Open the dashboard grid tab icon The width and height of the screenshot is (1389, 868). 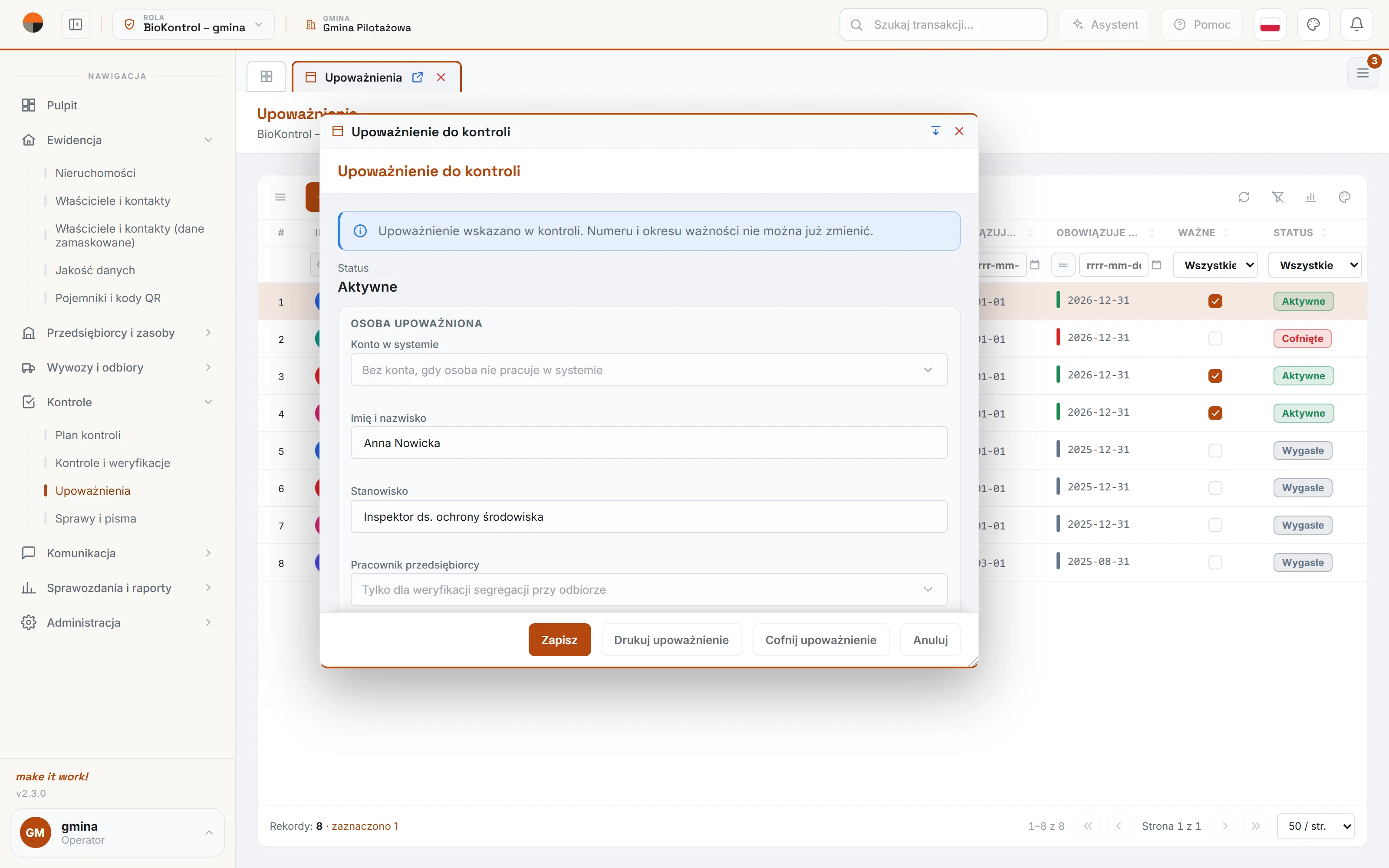click(x=267, y=76)
